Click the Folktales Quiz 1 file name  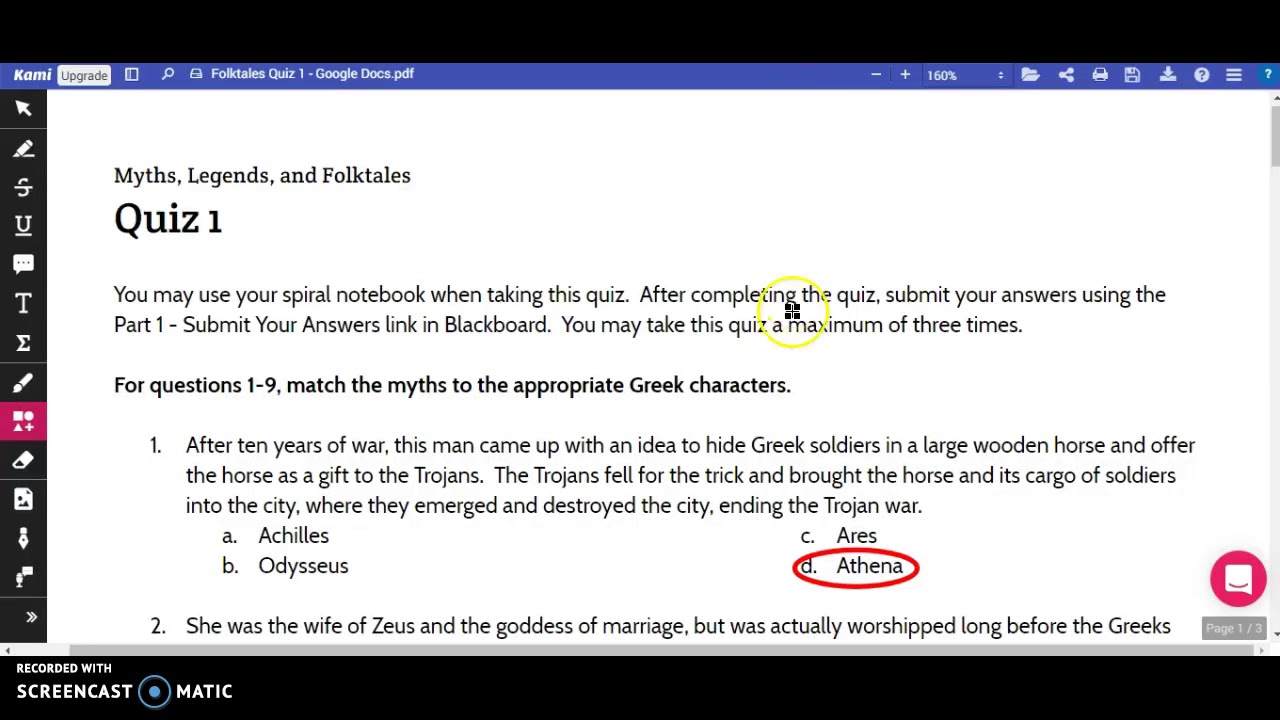click(x=312, y=74)
